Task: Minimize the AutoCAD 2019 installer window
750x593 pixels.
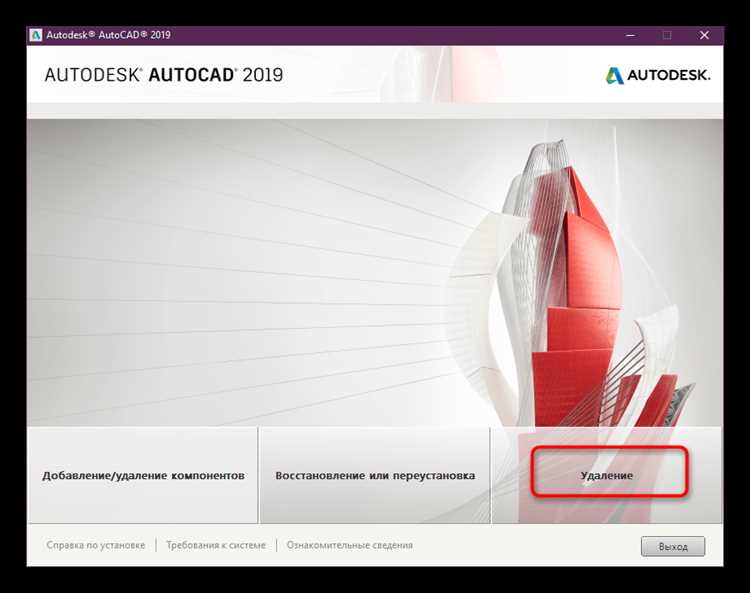Action: click(630, 35)
